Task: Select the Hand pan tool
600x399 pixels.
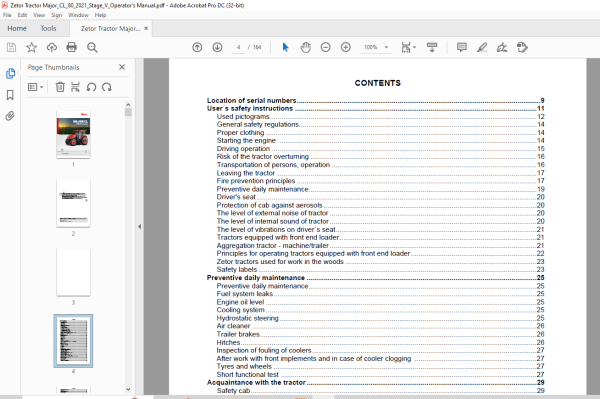Action: point(305,47)
